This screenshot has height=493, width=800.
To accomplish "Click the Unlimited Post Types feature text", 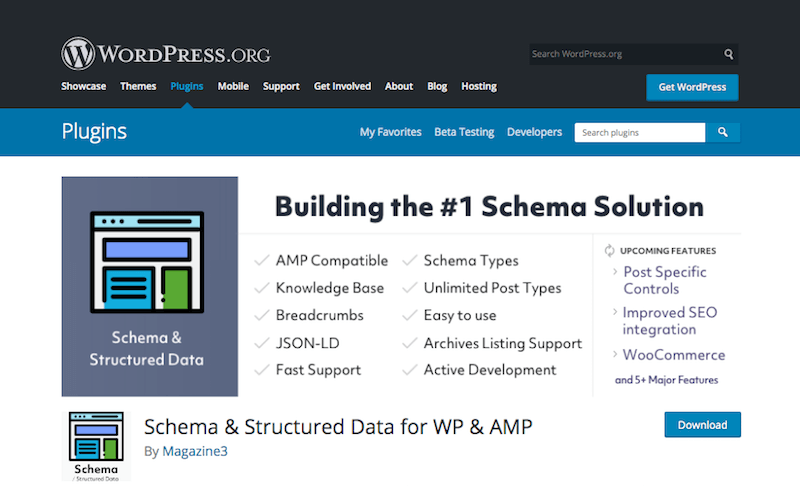I will coord(493,288).
